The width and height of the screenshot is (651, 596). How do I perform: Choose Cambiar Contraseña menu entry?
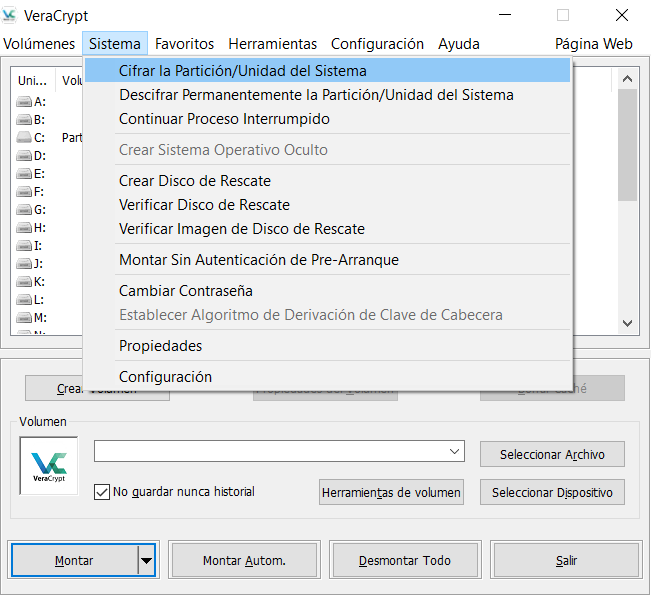tap(327, 291)
